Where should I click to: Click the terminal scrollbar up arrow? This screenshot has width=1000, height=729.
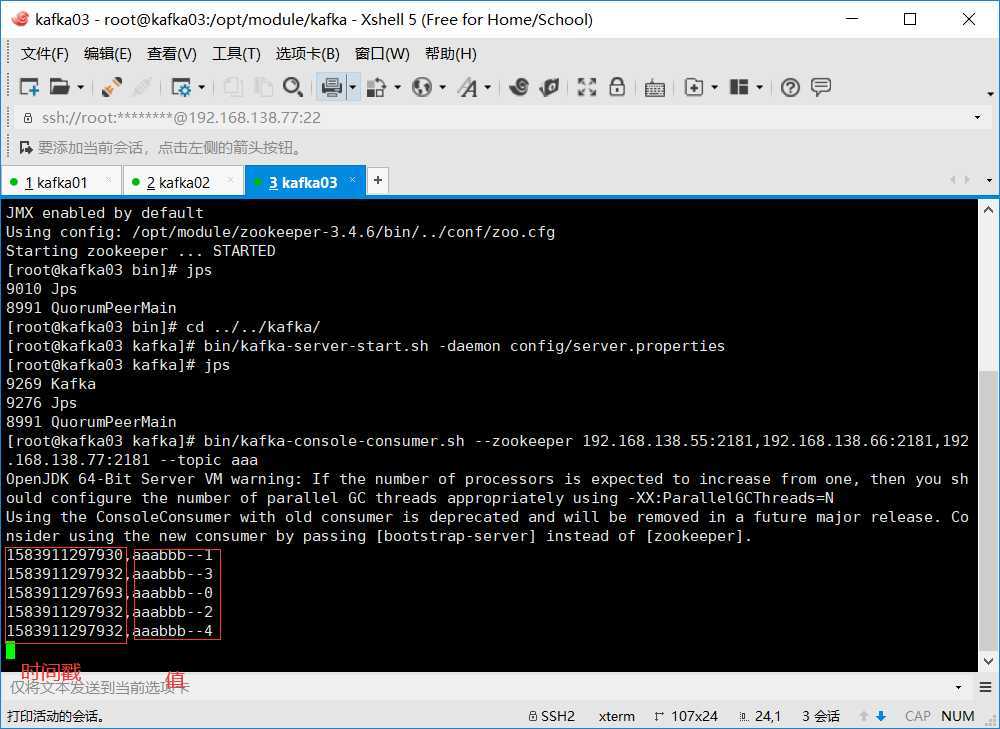pyautogui.click(x=989, y=210)
